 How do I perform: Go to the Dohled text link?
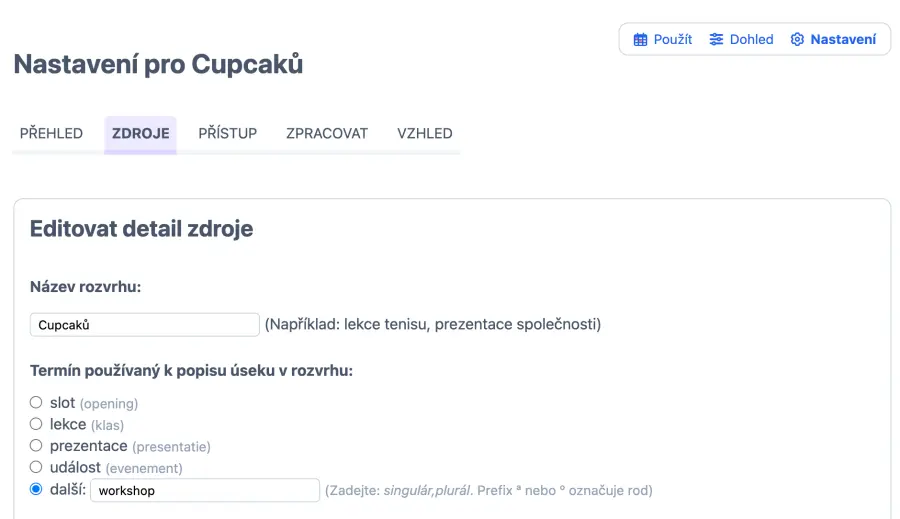coord(751,40)
